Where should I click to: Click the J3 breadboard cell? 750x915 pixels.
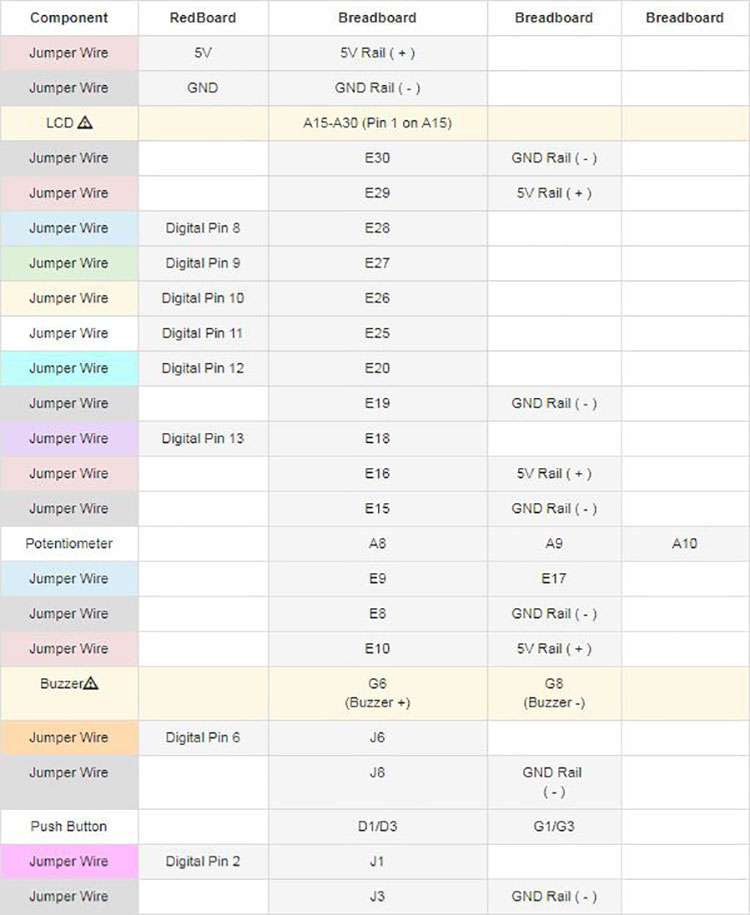[x=378, y=896]
